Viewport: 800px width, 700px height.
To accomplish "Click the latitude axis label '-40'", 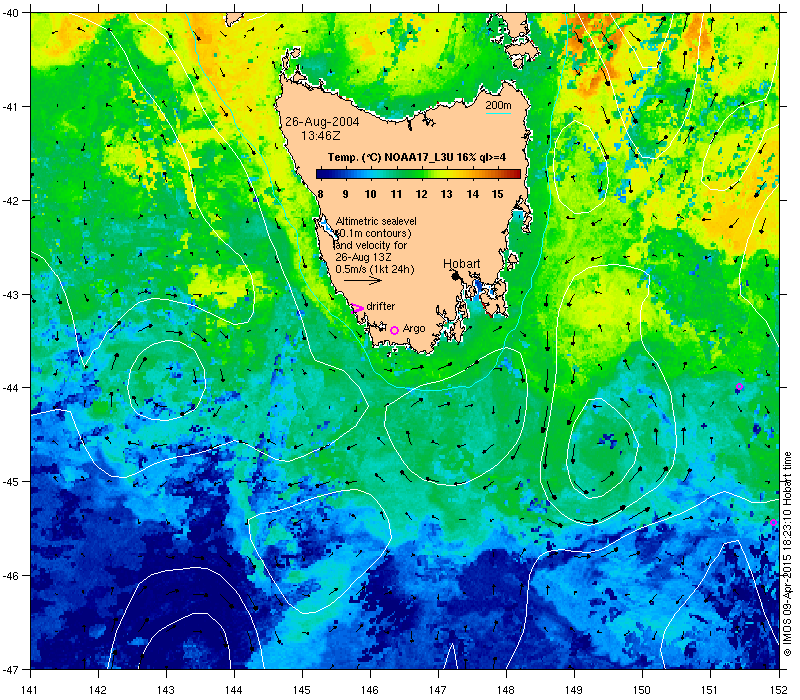I will click(11, 13).
